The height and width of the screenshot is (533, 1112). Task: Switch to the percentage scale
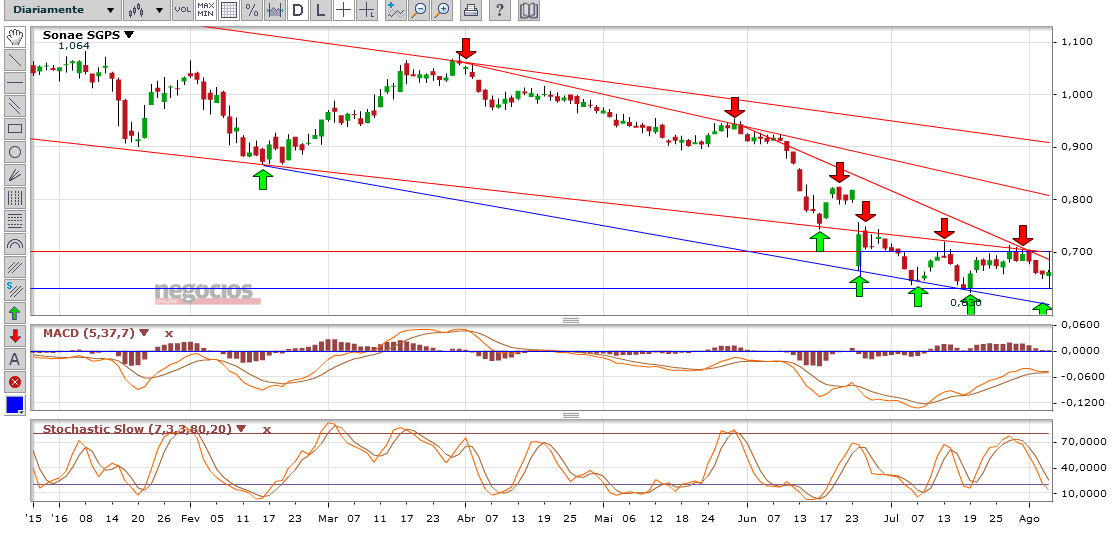252,10
